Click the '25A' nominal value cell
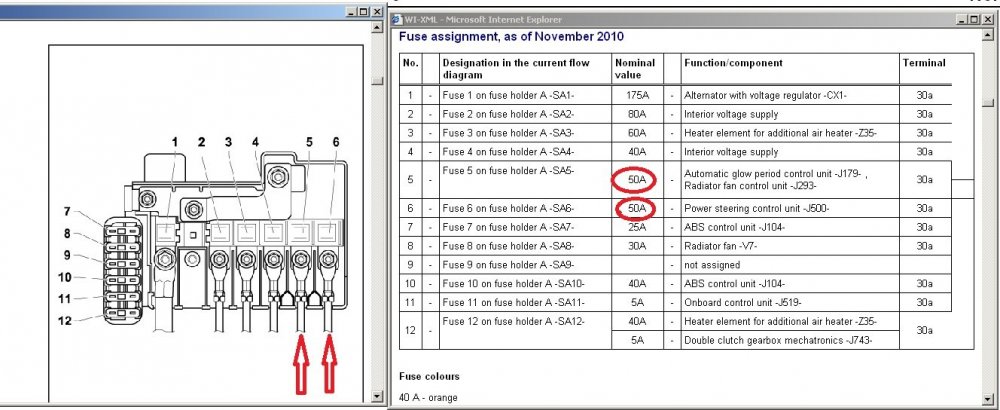Image resolution: width=1000 pixels, height=410 pixels. 636,227
